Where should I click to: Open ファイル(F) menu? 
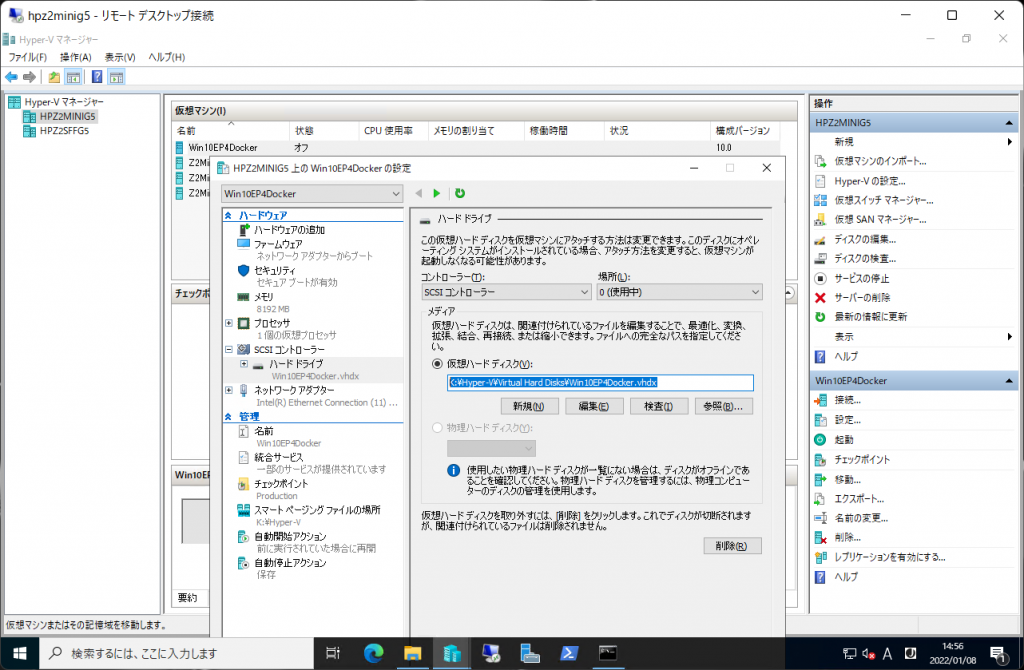(x=27, y=57)
